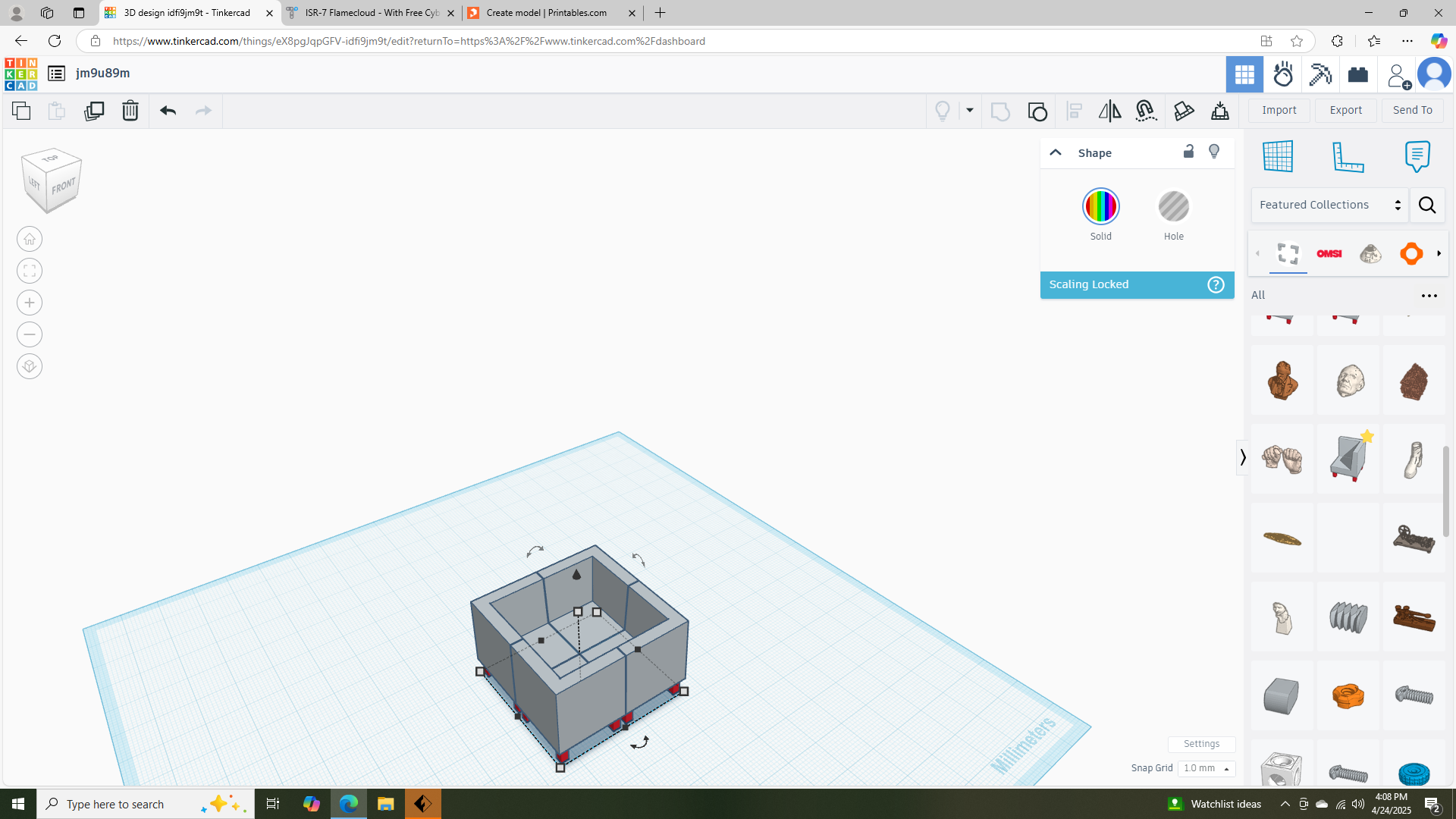
Task: Click the Group shapes icon
Action: 1000,111
